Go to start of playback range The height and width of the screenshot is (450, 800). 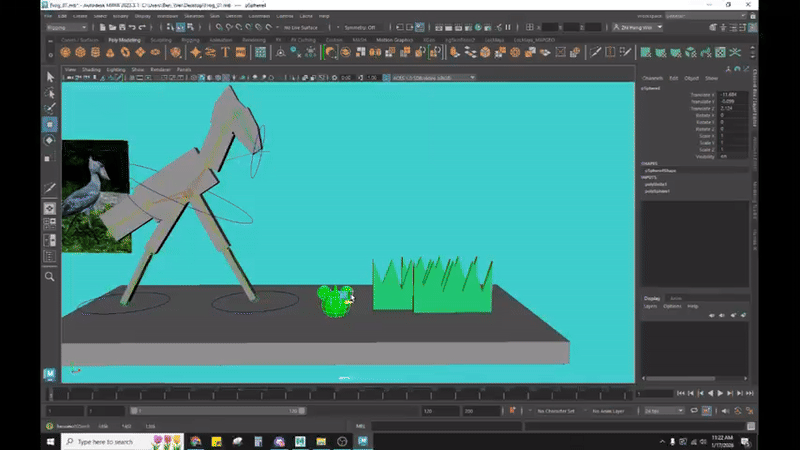pos(682,393)
